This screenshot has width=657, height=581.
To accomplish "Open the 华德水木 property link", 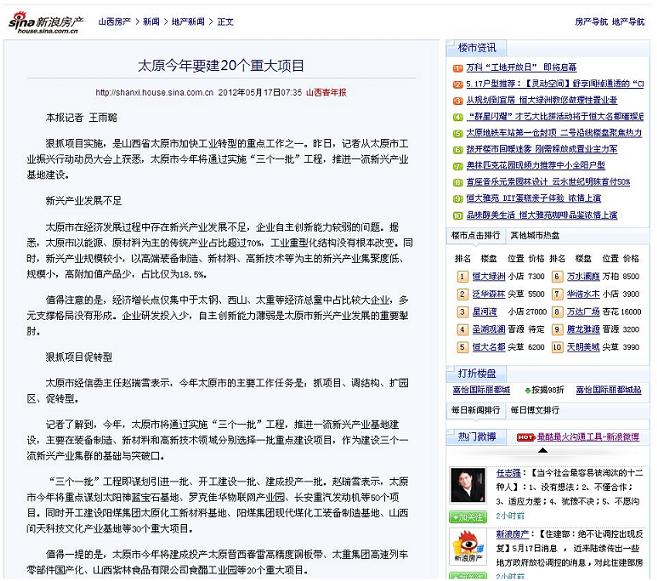I will 583,294.
